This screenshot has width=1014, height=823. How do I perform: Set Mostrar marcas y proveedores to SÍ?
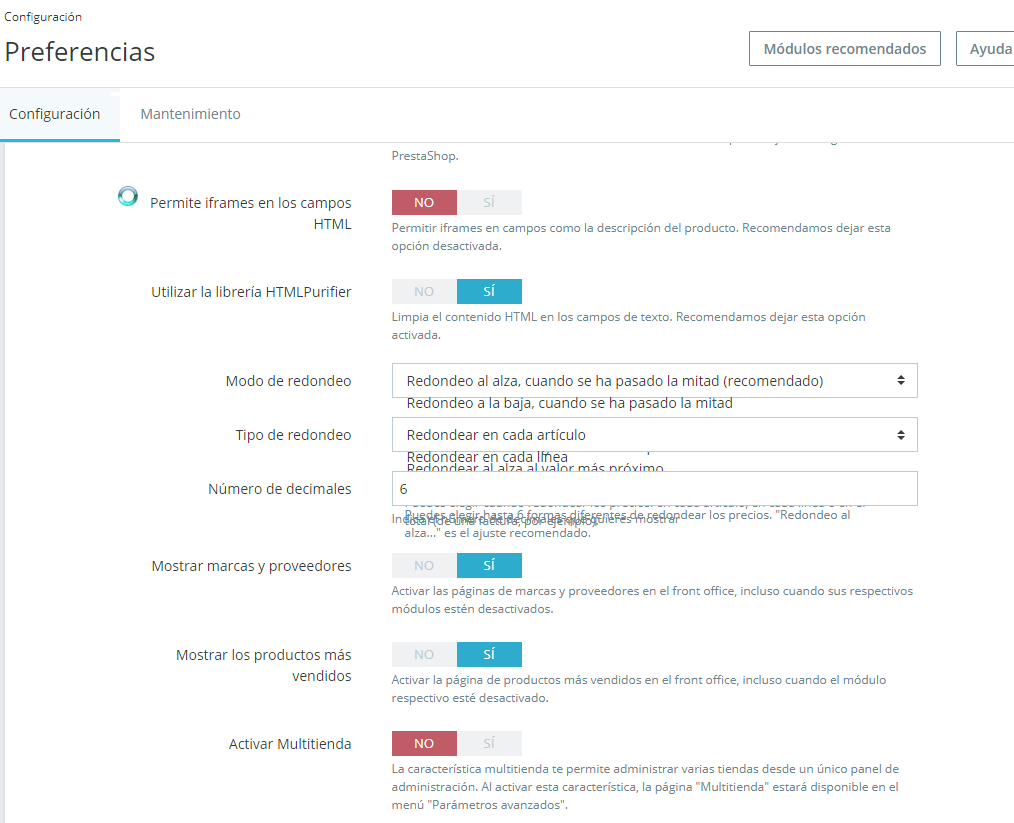(489, 566)
